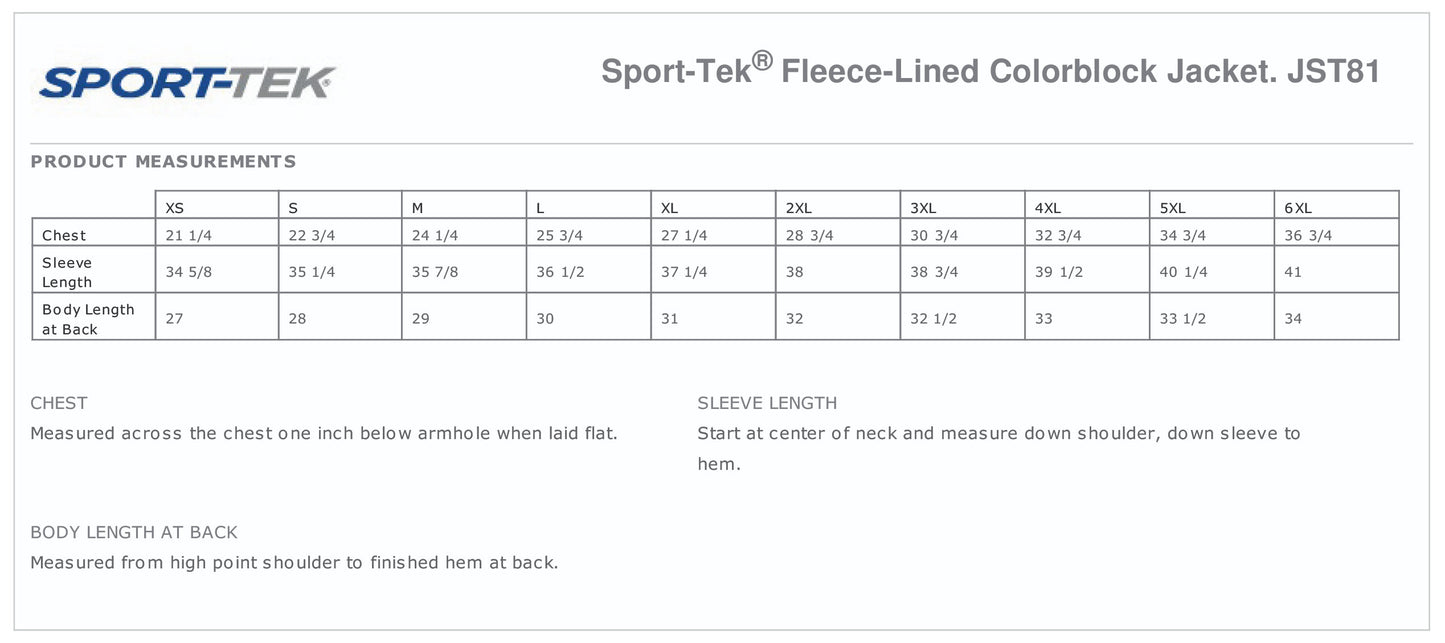Click the 5XL chest value 34 3/4
The width and height of the screenshot is (1445, 643).
pyautogui.click(x=1182, y=235)
